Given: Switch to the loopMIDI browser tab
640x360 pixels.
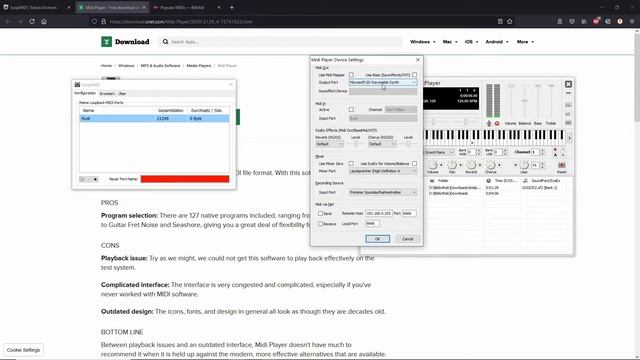Looking at the screenshot, I should click(36, 7).
